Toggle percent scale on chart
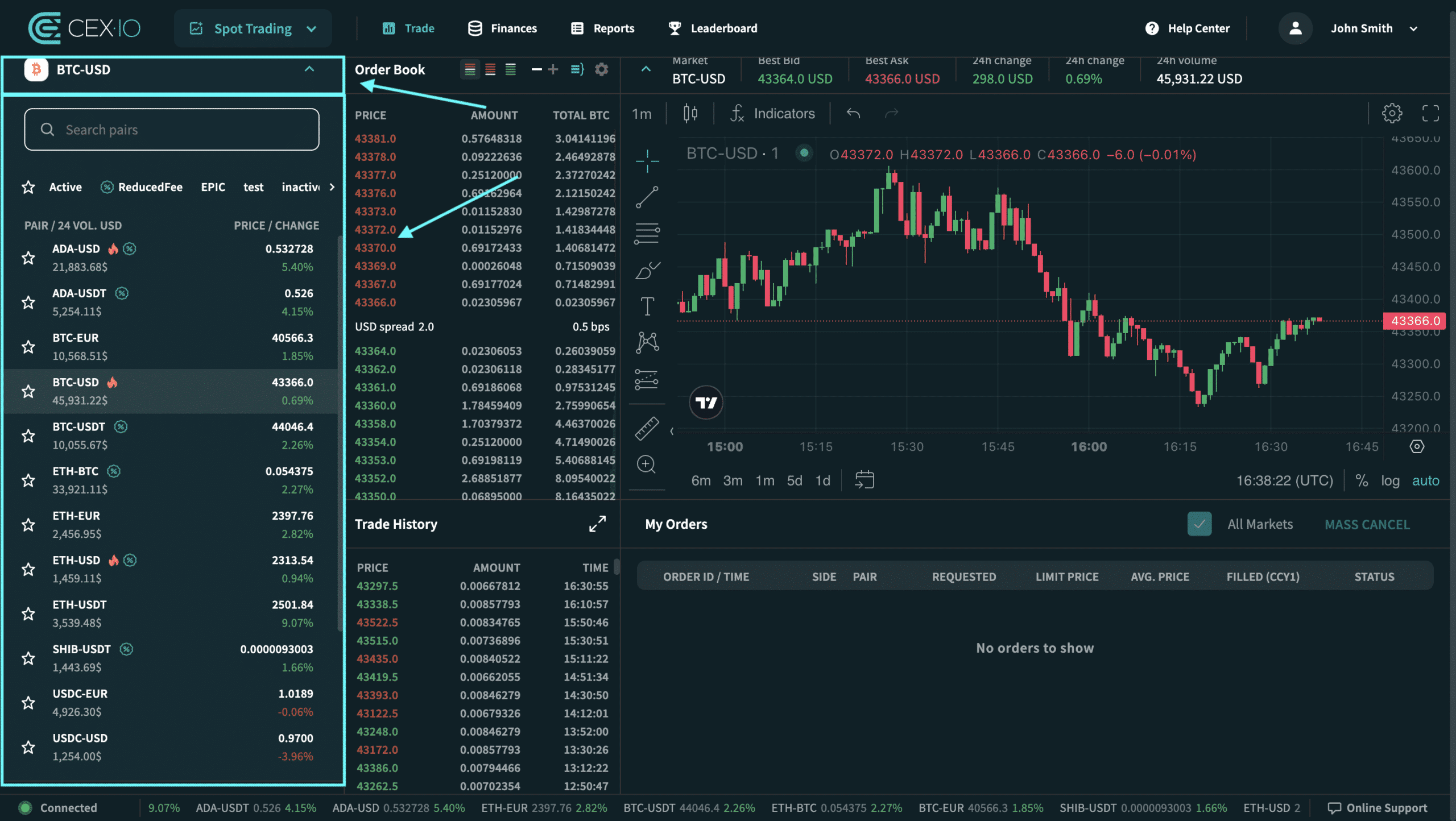 point(1362,480)
